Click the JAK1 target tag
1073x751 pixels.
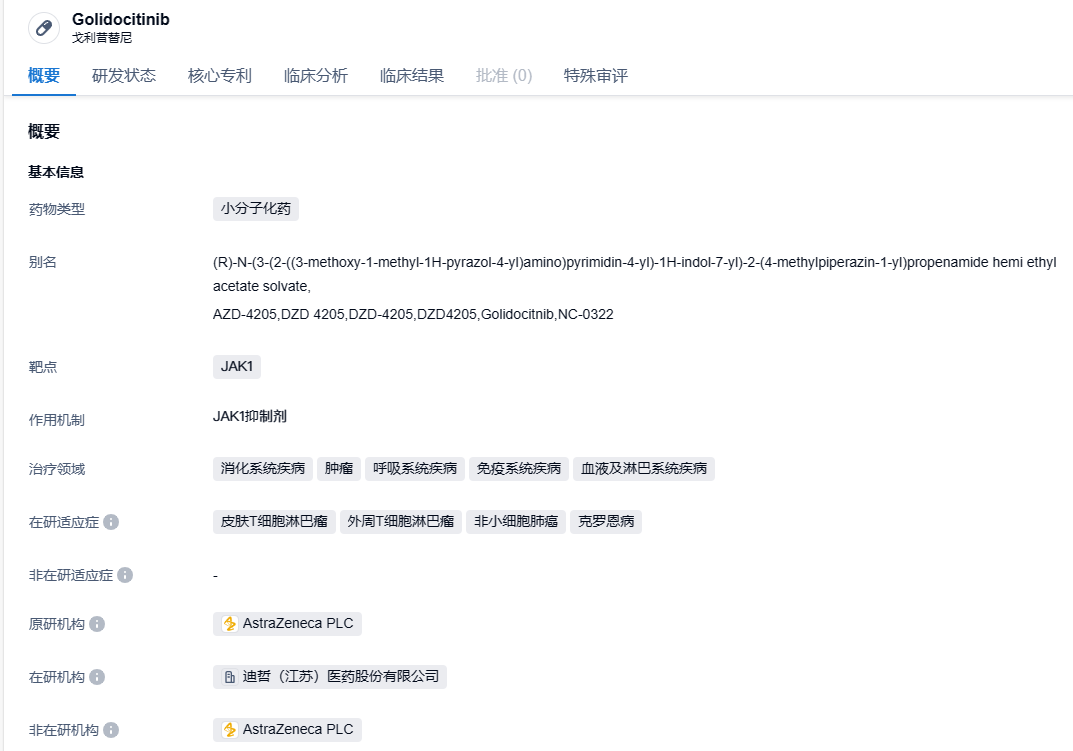237,367
